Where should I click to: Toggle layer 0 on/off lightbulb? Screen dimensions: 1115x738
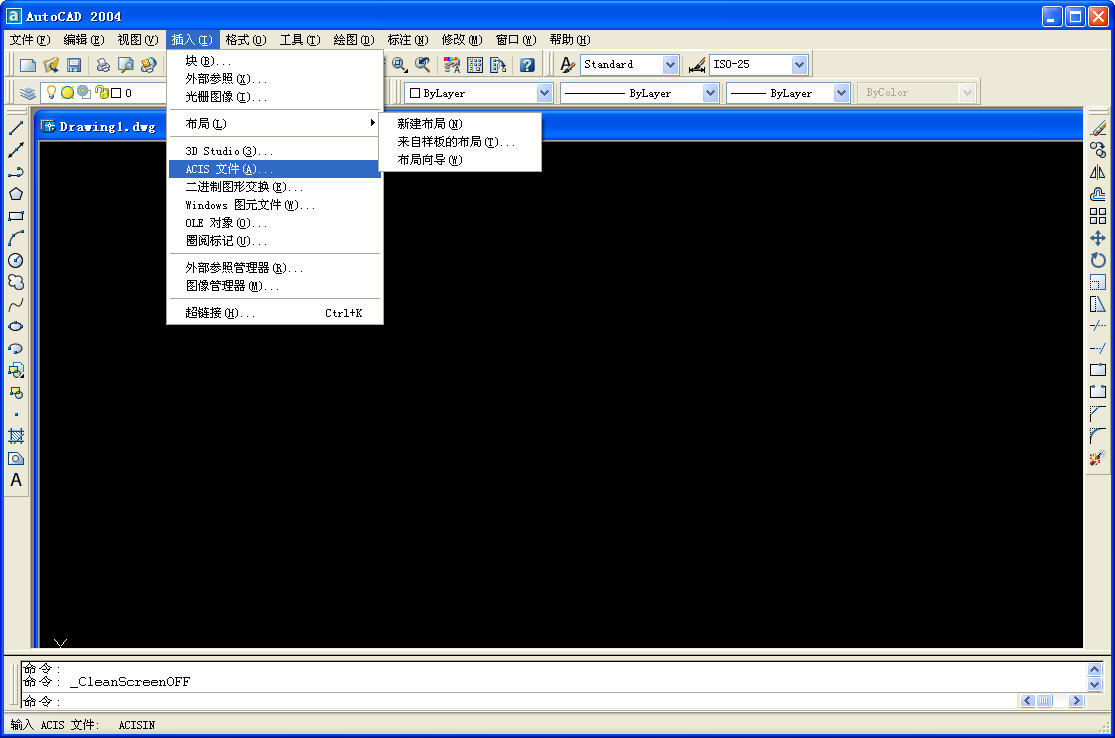click(x=51, y=92)
